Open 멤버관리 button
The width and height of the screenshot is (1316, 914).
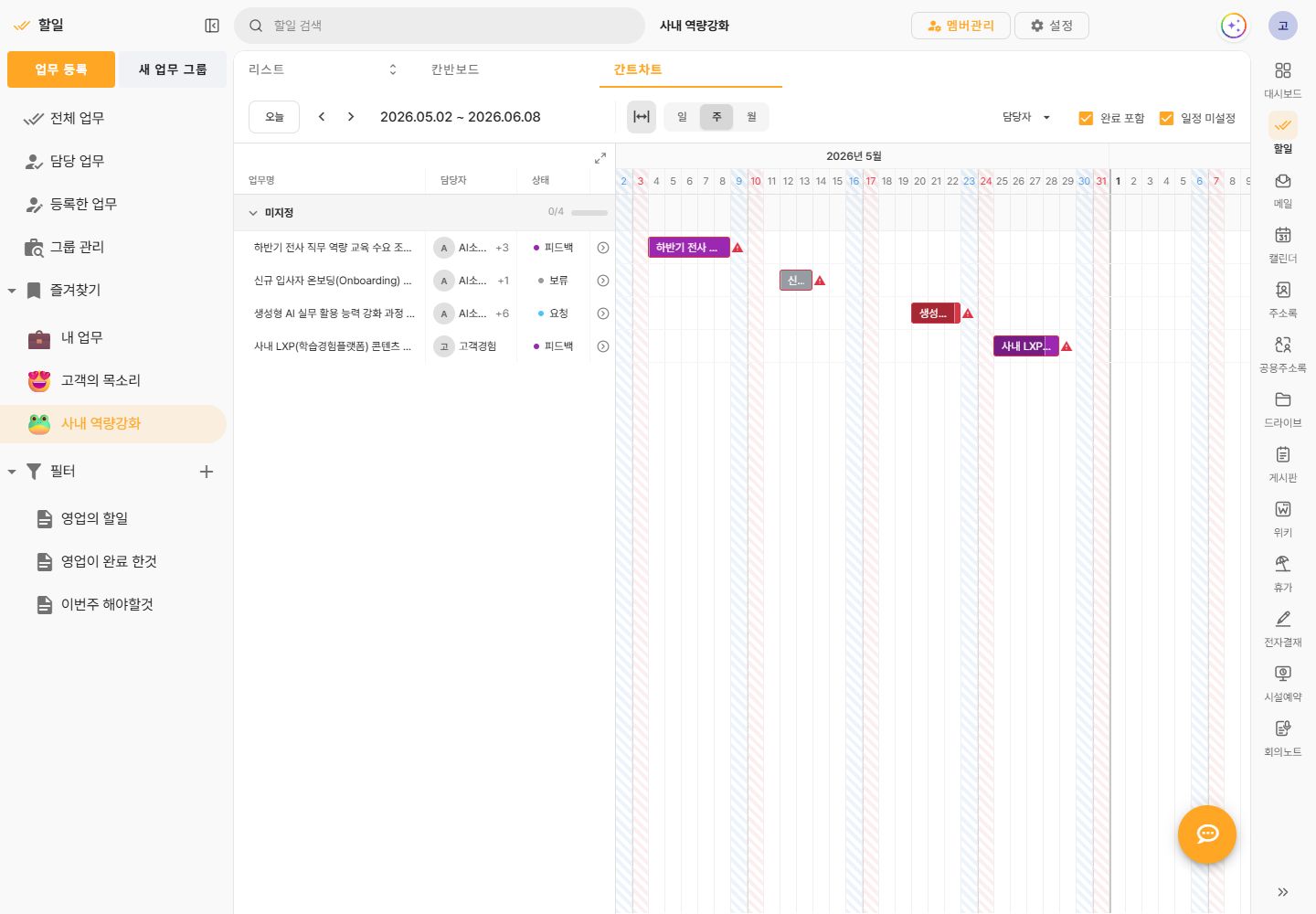[960, 26]
